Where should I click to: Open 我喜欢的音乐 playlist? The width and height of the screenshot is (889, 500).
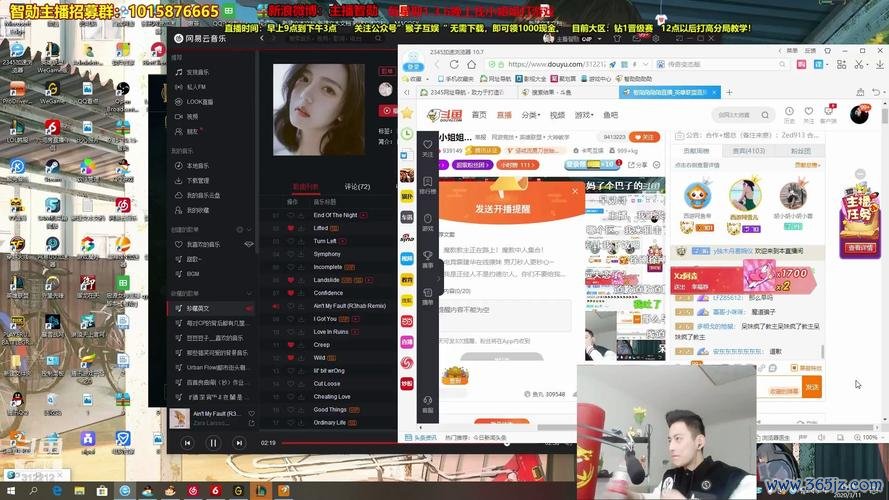(198, 244)
